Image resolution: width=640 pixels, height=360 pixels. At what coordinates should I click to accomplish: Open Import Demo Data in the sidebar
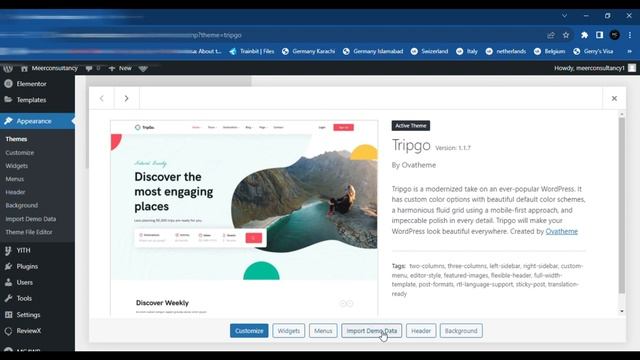(31, 219)
